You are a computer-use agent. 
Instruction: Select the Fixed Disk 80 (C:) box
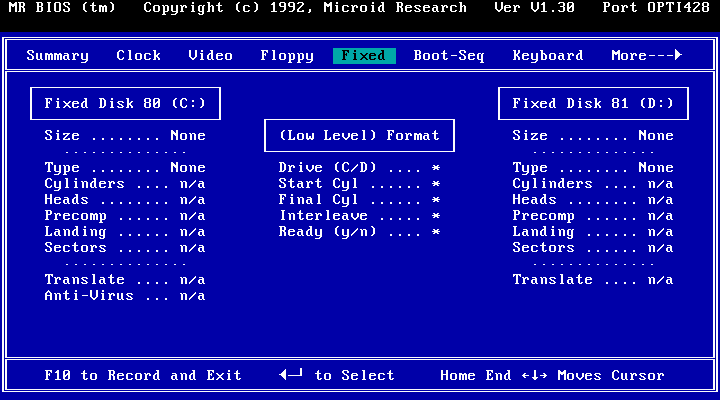[125, 104]
